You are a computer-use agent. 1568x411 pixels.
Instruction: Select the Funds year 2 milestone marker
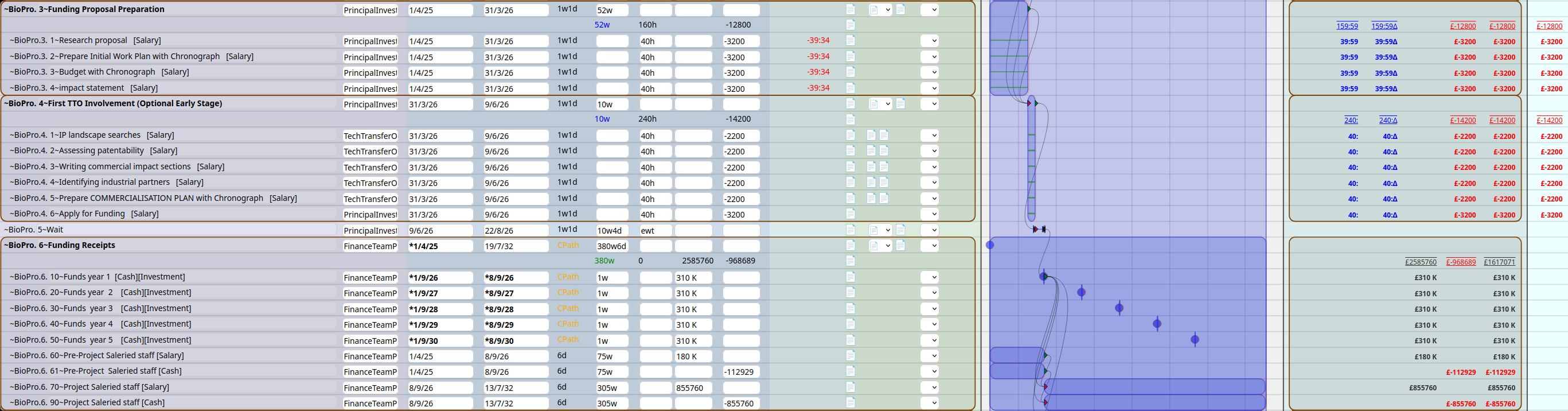1081,292
